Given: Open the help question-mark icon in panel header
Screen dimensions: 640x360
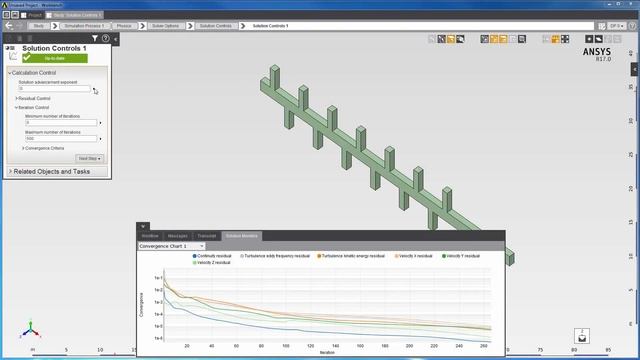Looking at the screenshot, I should pos(106,38).
